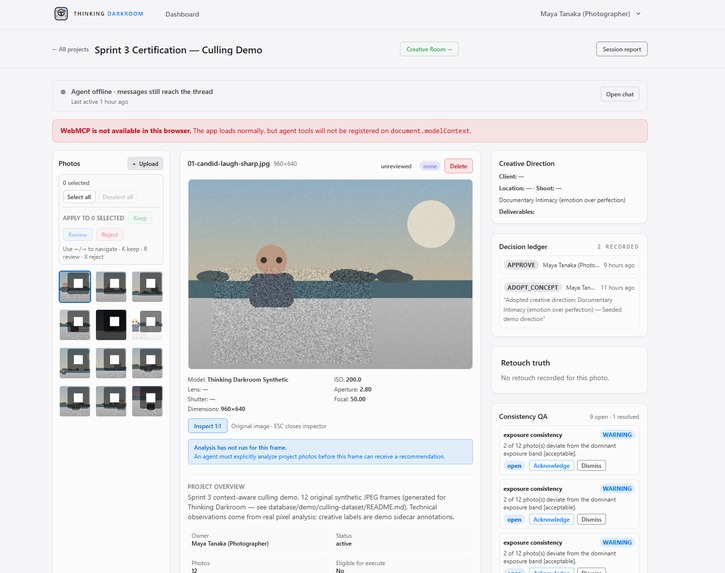Click the 'Aperture: 2.80' metadata value
725x573 pixels.
(x=353, y=389)
